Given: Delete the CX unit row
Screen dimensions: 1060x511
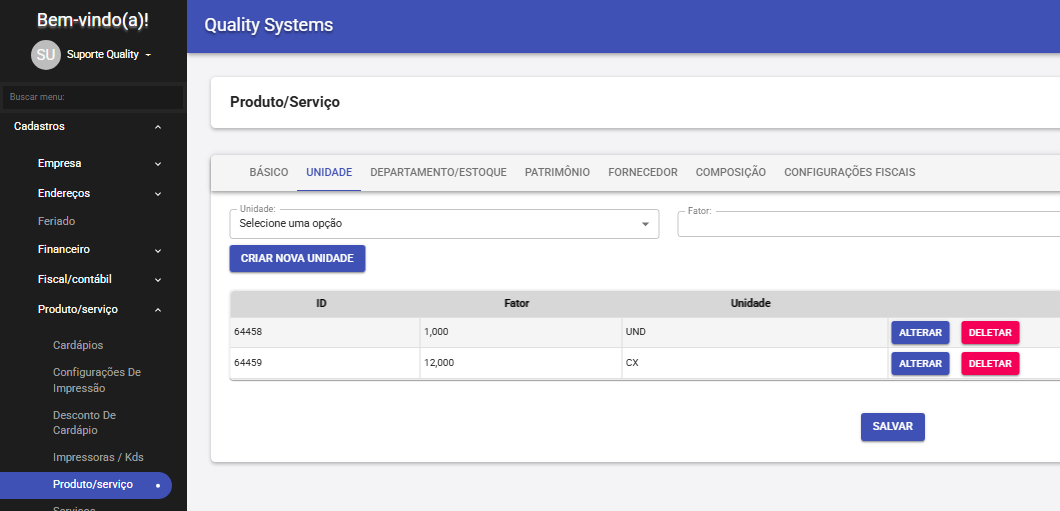Looking at the screenshot, I should [x=990, y=363].
